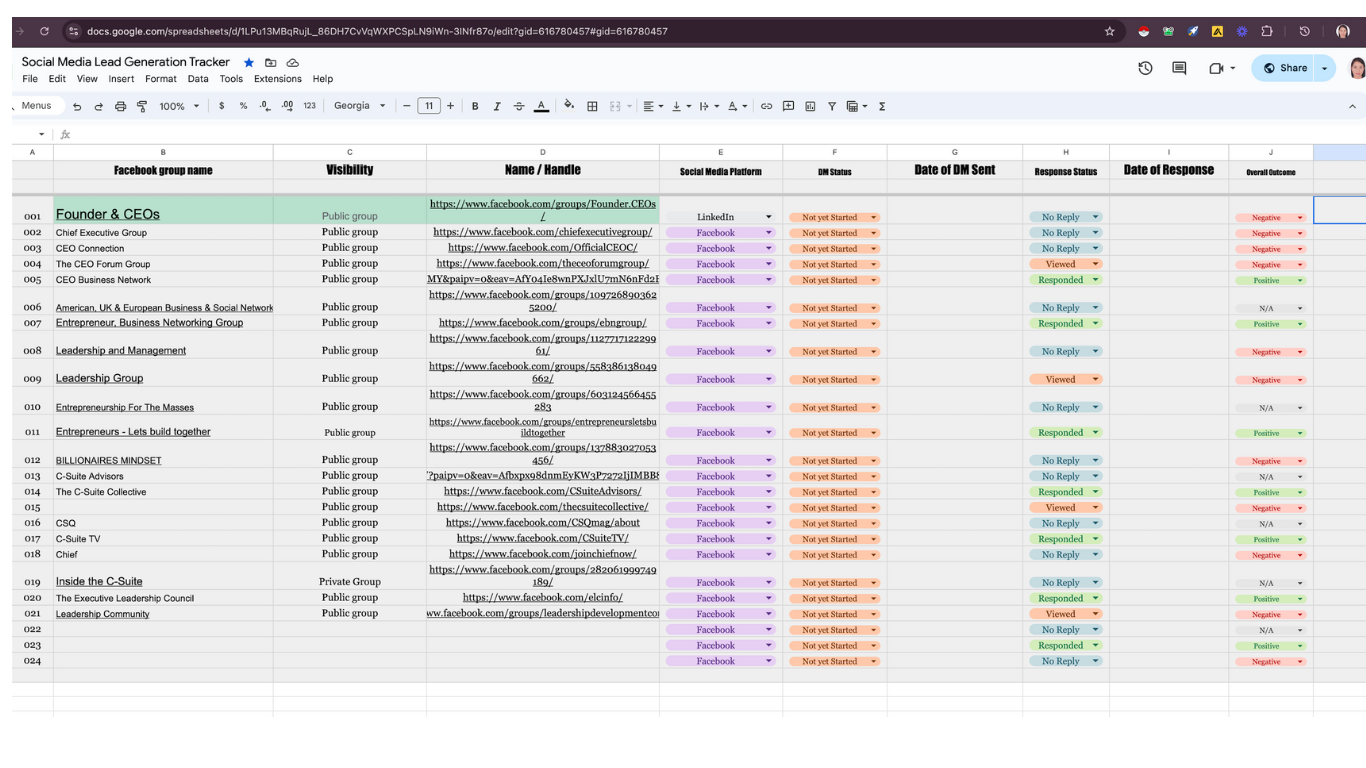Open the chiefexecutivegroup Facebook link
Viewport: 1366px width, 768px height.
(x=542, y=232)
